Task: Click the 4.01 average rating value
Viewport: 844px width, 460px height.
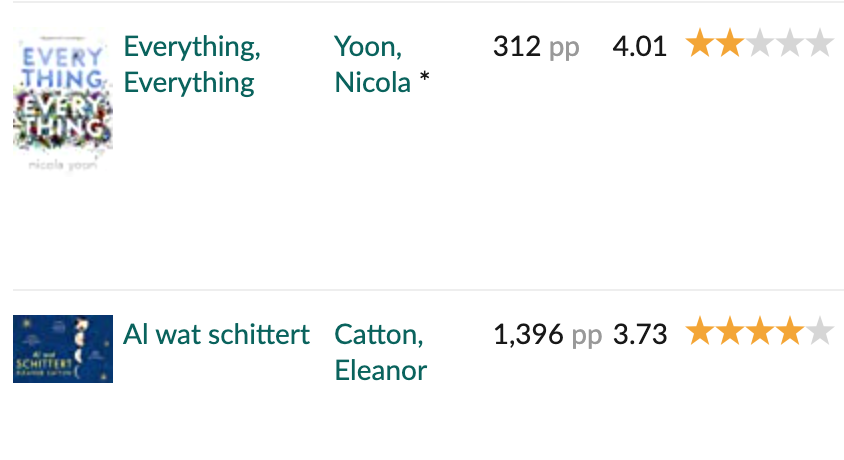Action: pyautogui.click(x=639, y=46)
